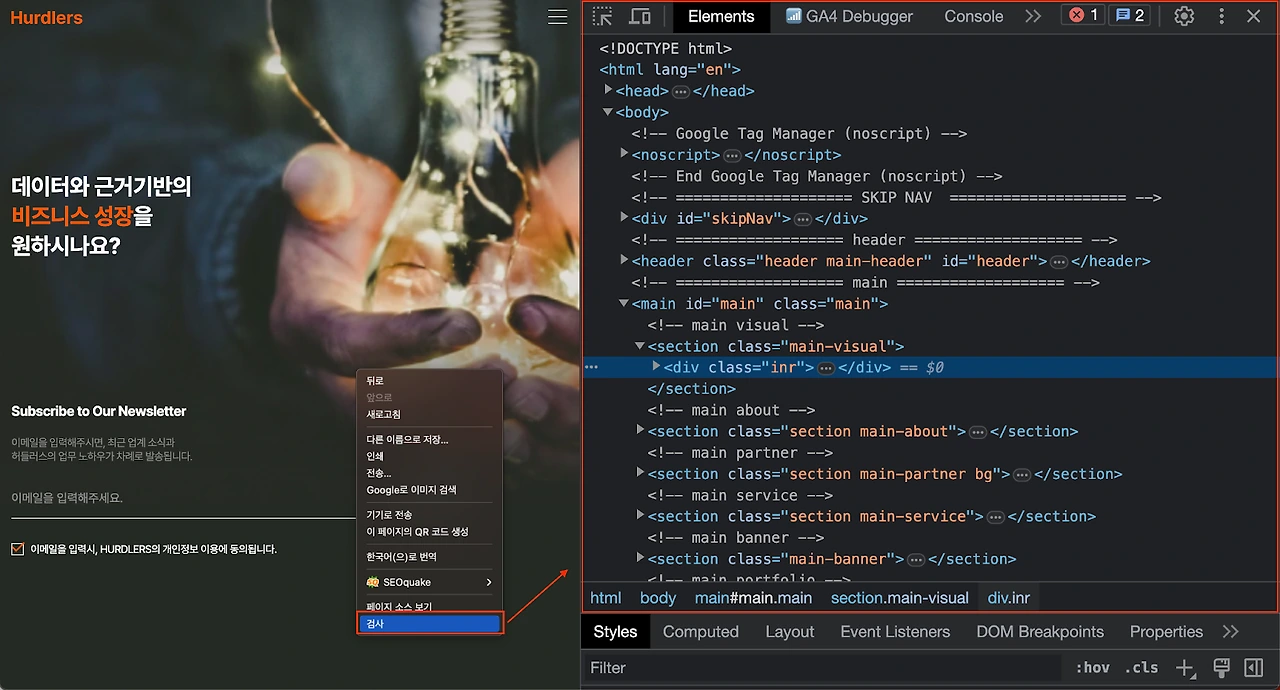Toggle the :hov element state
This screenshot has height=690, width=1280.
click(x=1093, y=668)
